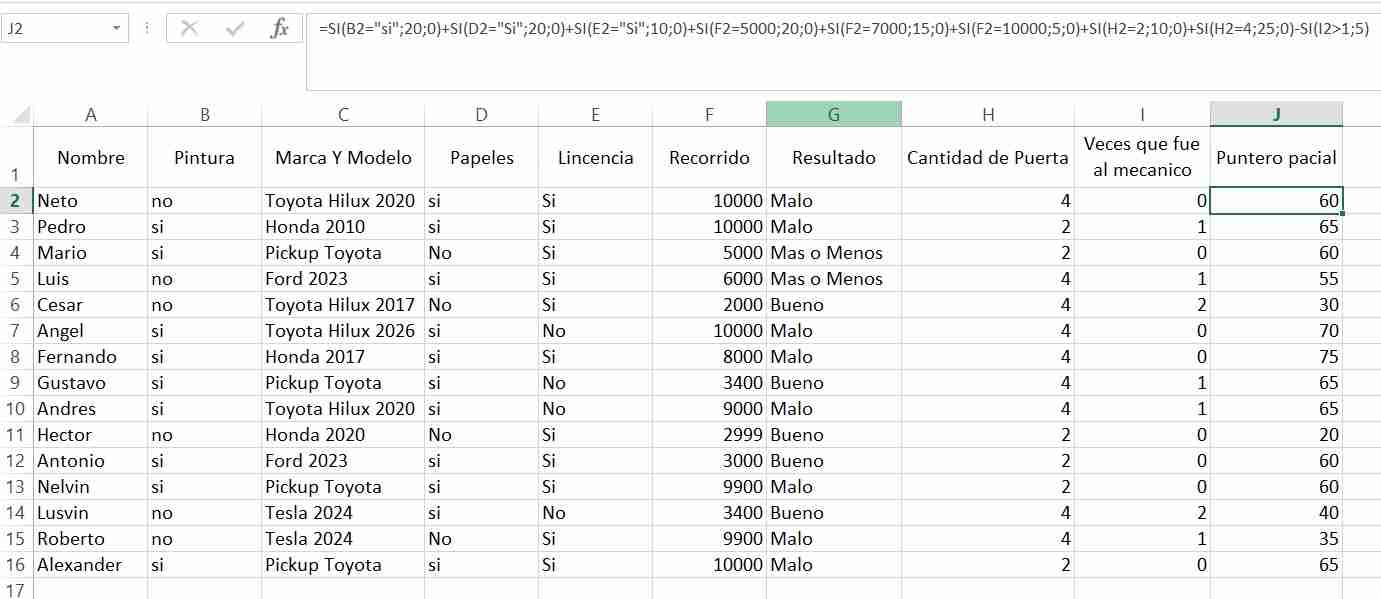Select row 16 header
Screen dimensions: 1381x599
click(x=16, y=565)
